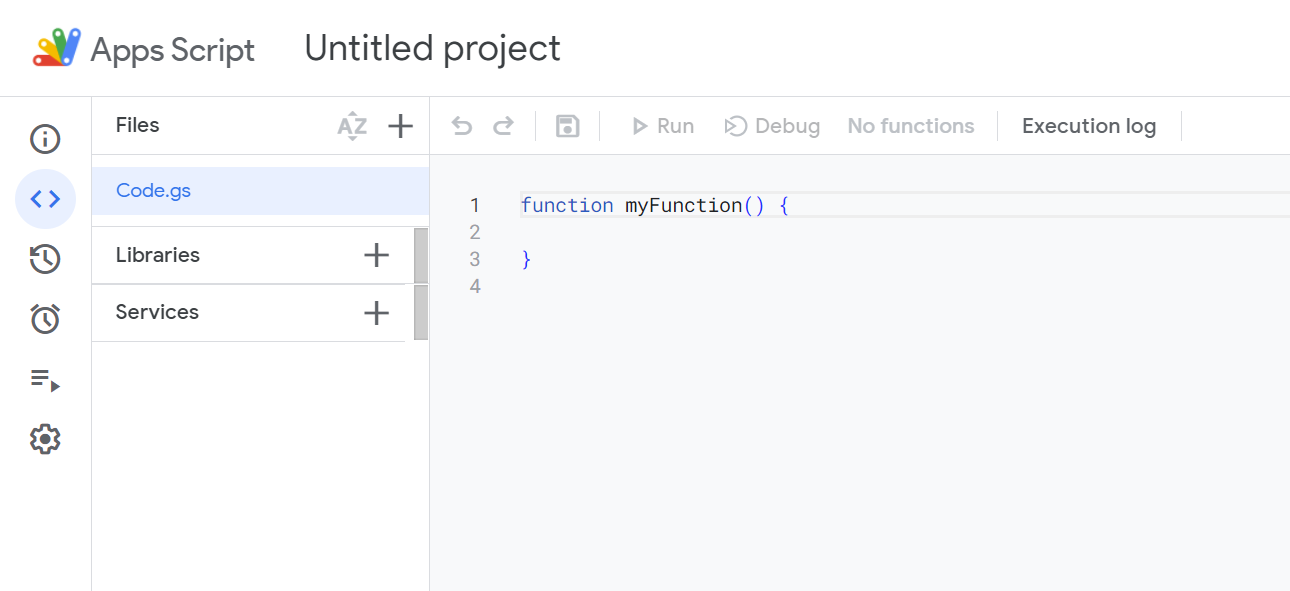The width and height of the screenshot is (1290, 591).
Task: Undo the last edit
Action: point(459,125)
